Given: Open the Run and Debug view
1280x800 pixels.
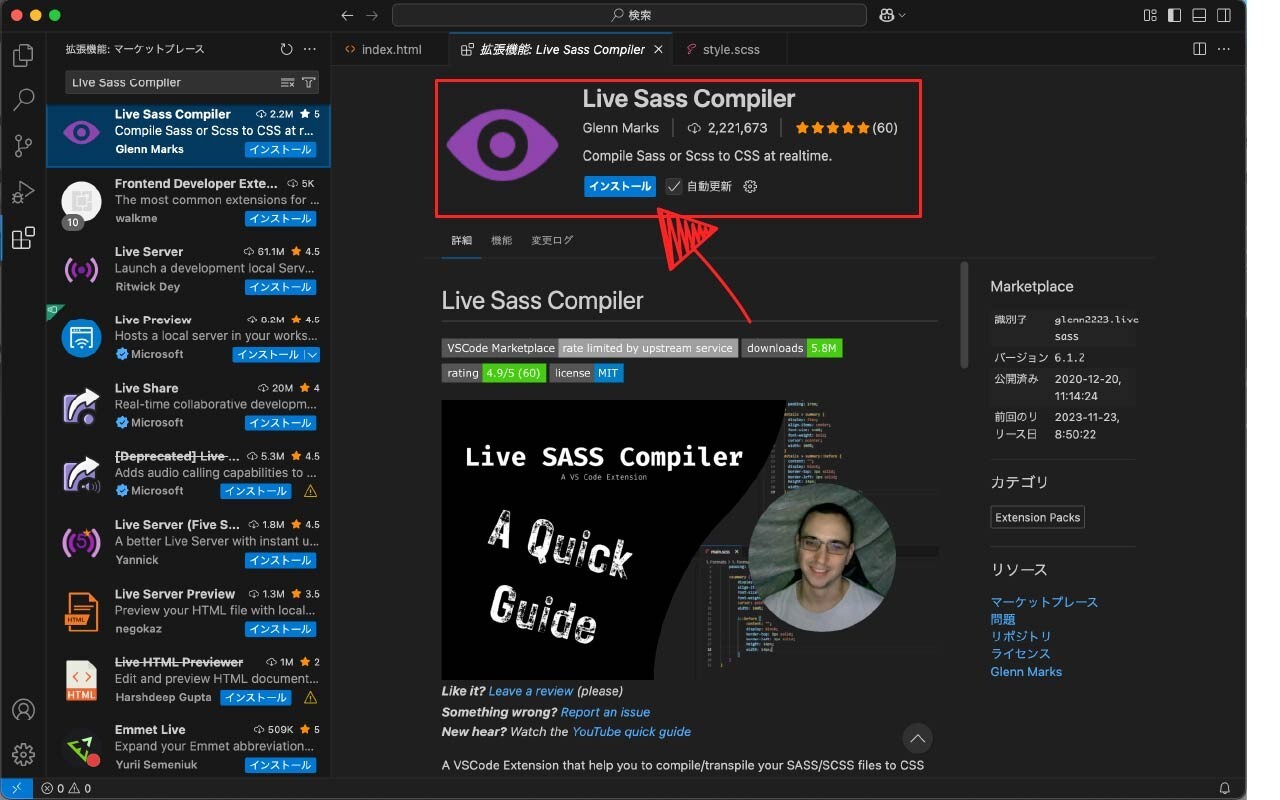Looking at the screenshot, I should 23,192.
